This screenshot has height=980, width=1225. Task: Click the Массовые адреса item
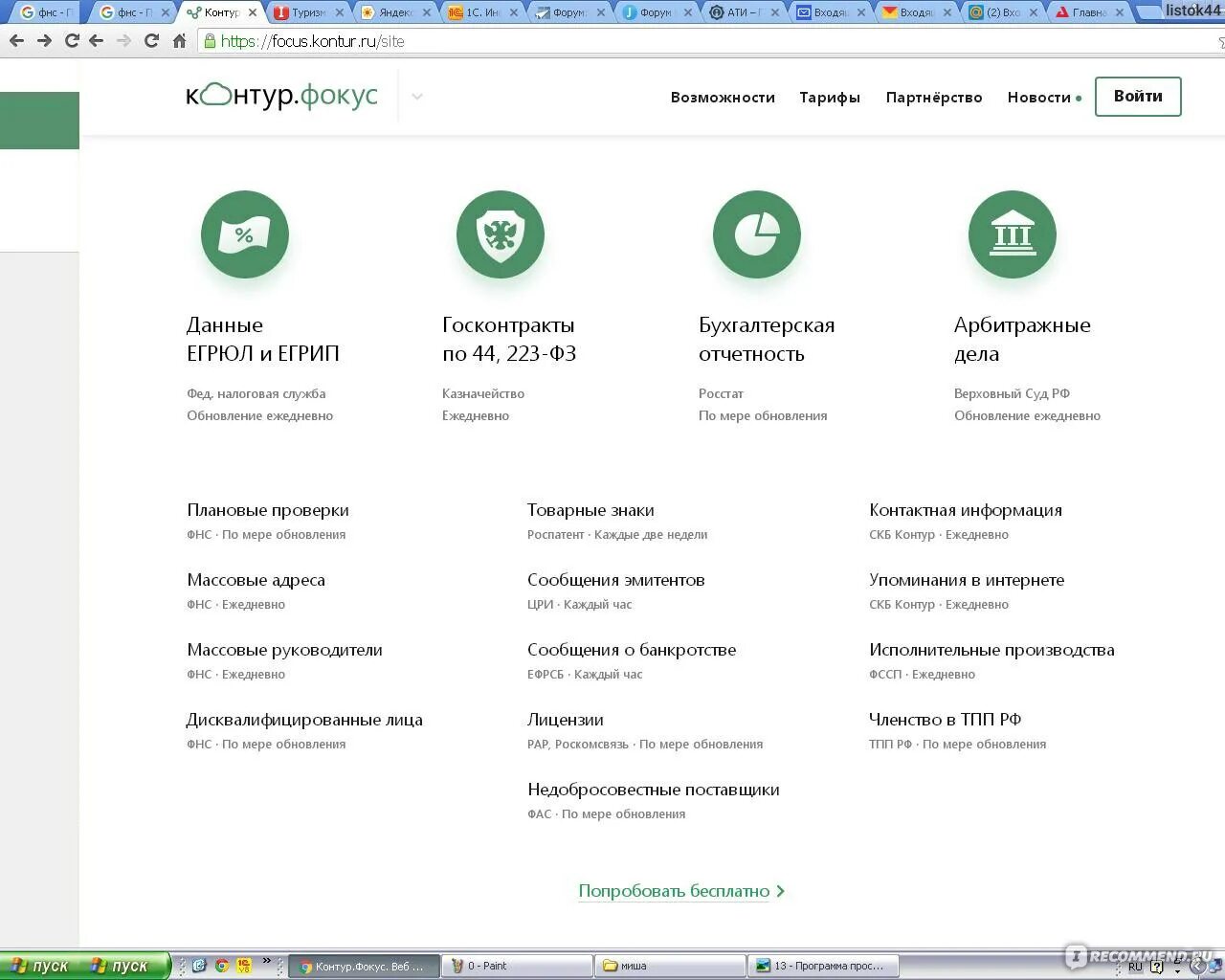pos(256,580)
